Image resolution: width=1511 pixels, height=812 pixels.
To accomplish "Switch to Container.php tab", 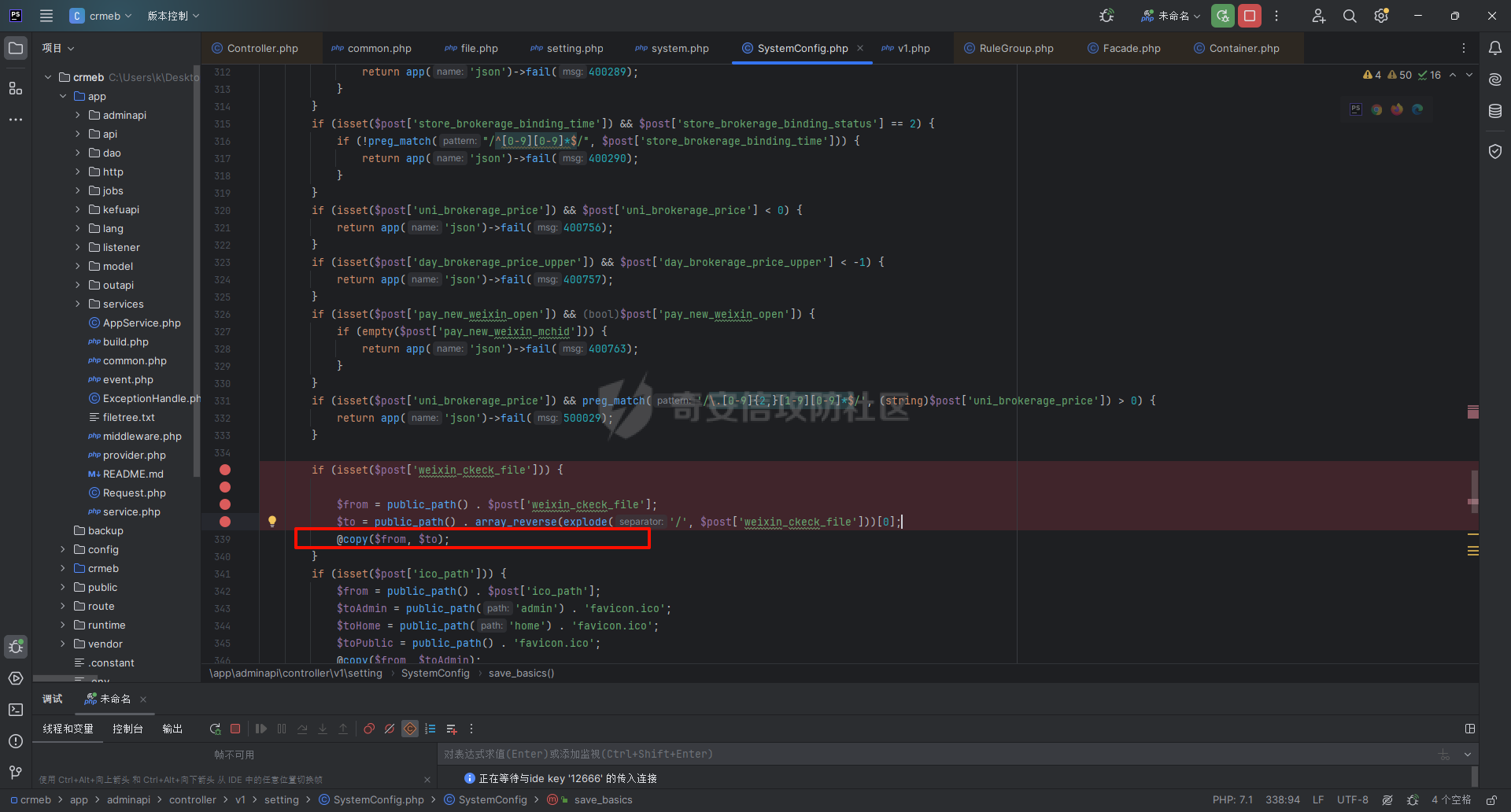I will point(1237,48).
